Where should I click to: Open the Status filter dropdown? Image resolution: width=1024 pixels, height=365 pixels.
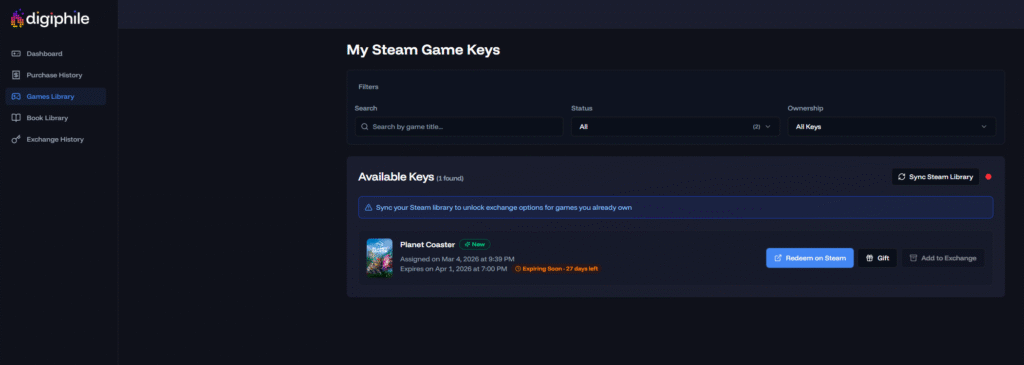pyautogui.click(x=675, y=127)
